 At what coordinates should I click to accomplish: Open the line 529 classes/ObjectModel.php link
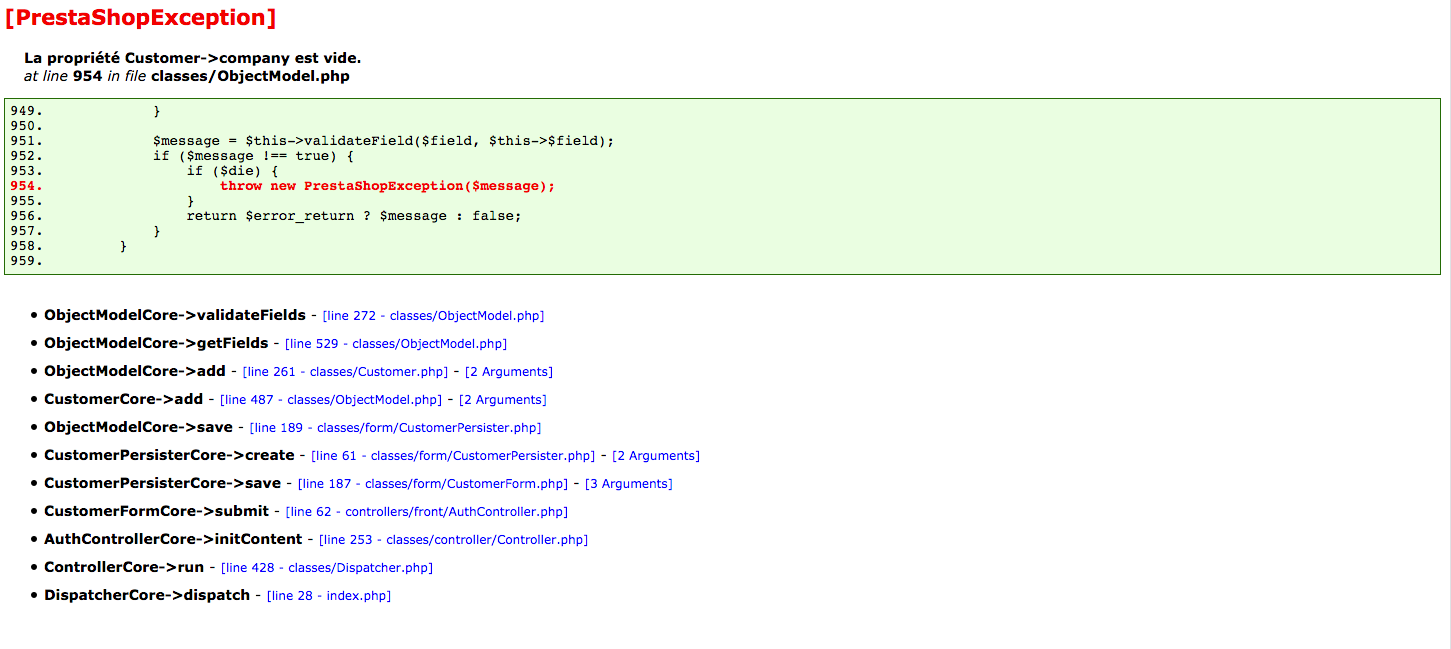(396, 344)
